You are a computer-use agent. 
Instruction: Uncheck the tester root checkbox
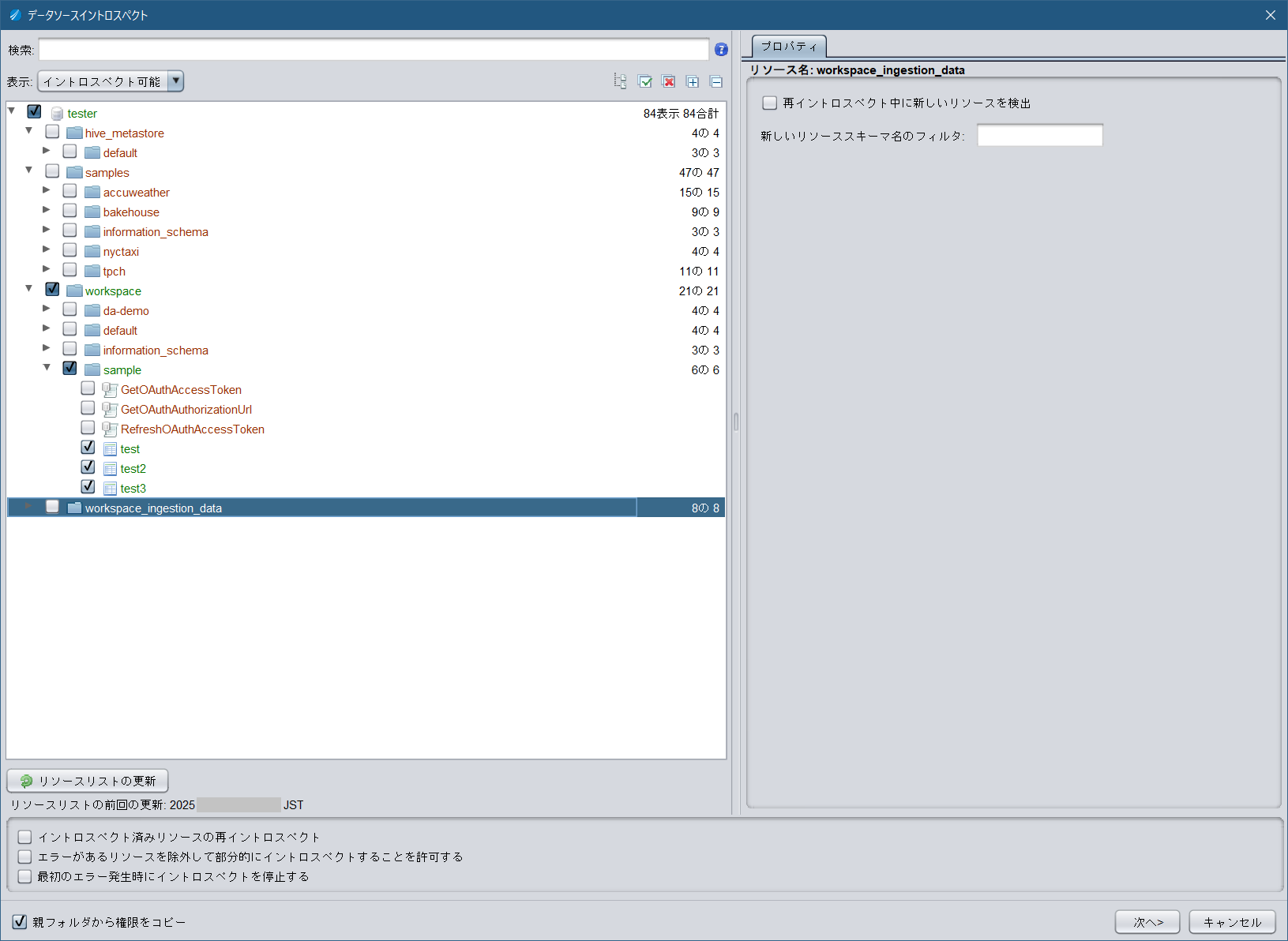click(34, 112)
